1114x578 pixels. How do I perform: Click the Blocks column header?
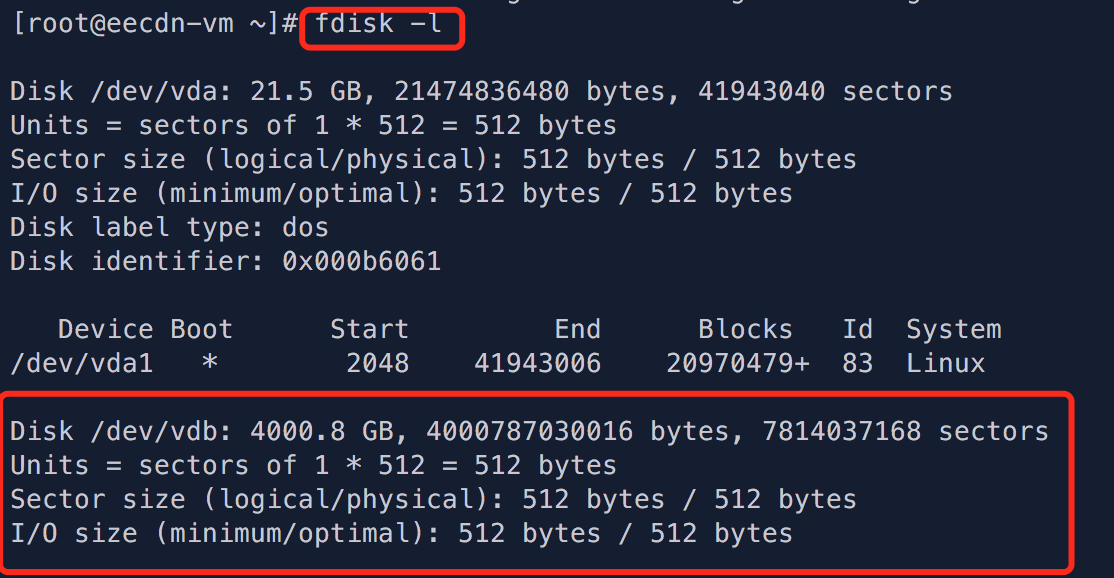click(x=745, y=329)
